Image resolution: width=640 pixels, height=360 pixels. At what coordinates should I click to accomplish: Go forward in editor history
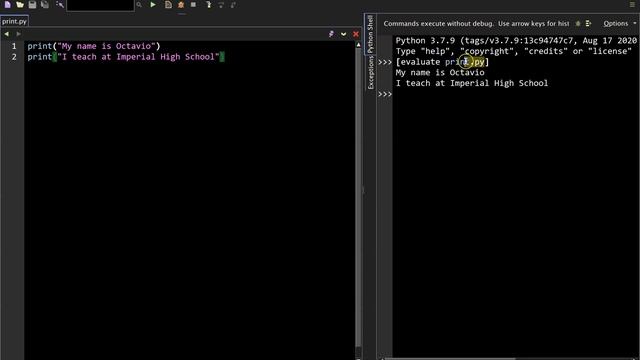point(18,34)
